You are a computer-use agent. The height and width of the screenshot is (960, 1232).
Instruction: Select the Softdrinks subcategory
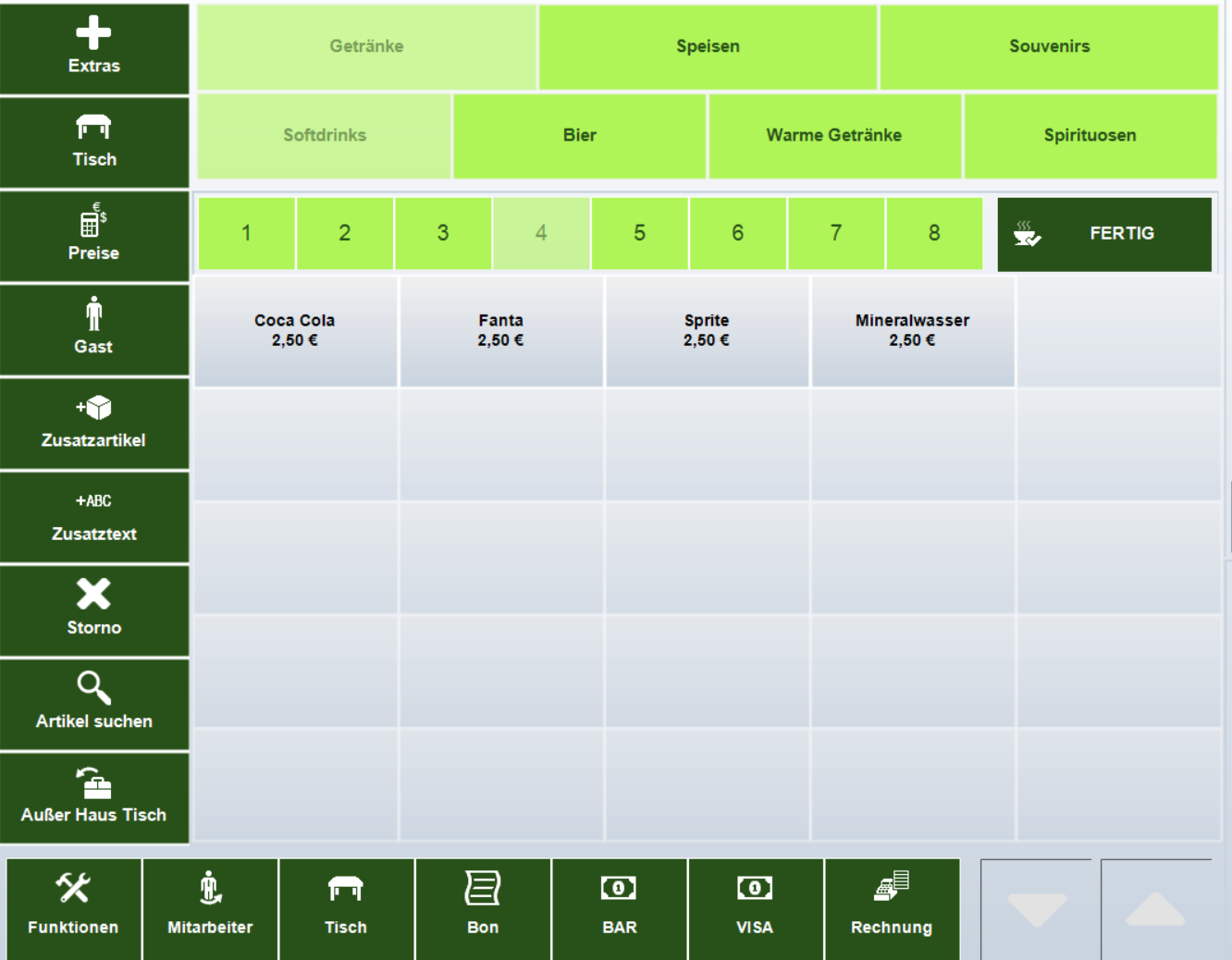click(x=325, y=135)
